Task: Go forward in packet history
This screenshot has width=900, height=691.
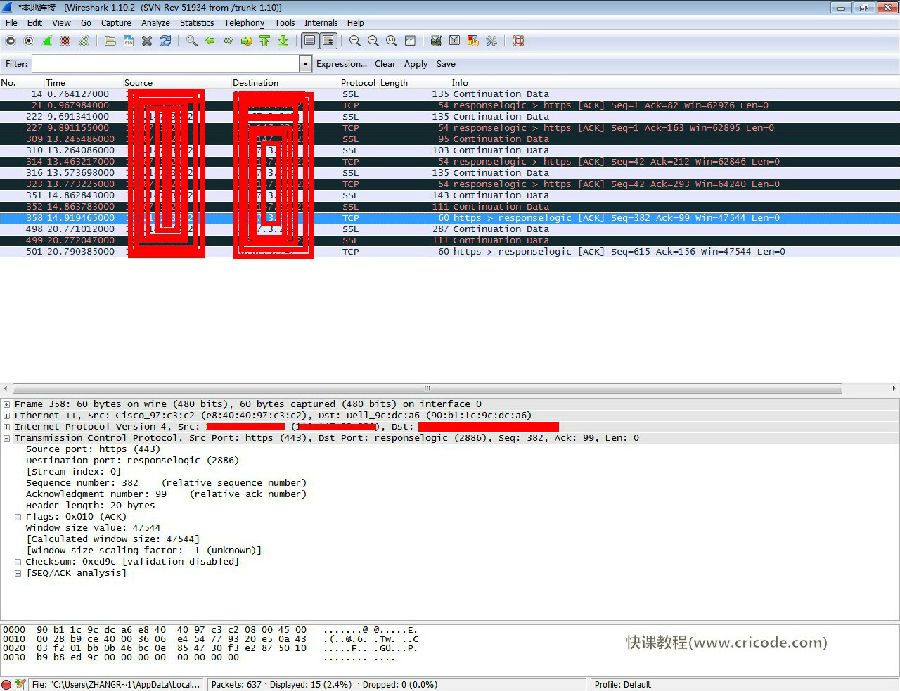Action: point(228,41)
